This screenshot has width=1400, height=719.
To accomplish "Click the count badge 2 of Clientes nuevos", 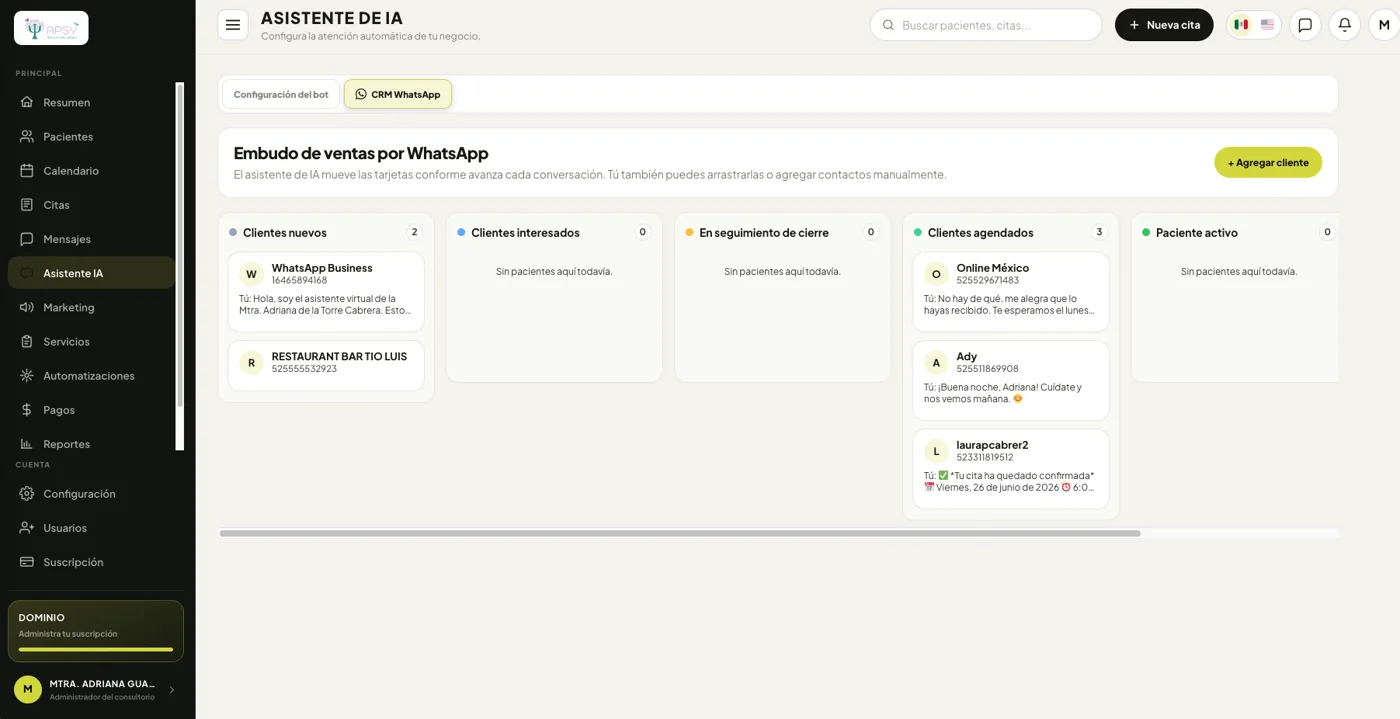I will click(414, 232).
